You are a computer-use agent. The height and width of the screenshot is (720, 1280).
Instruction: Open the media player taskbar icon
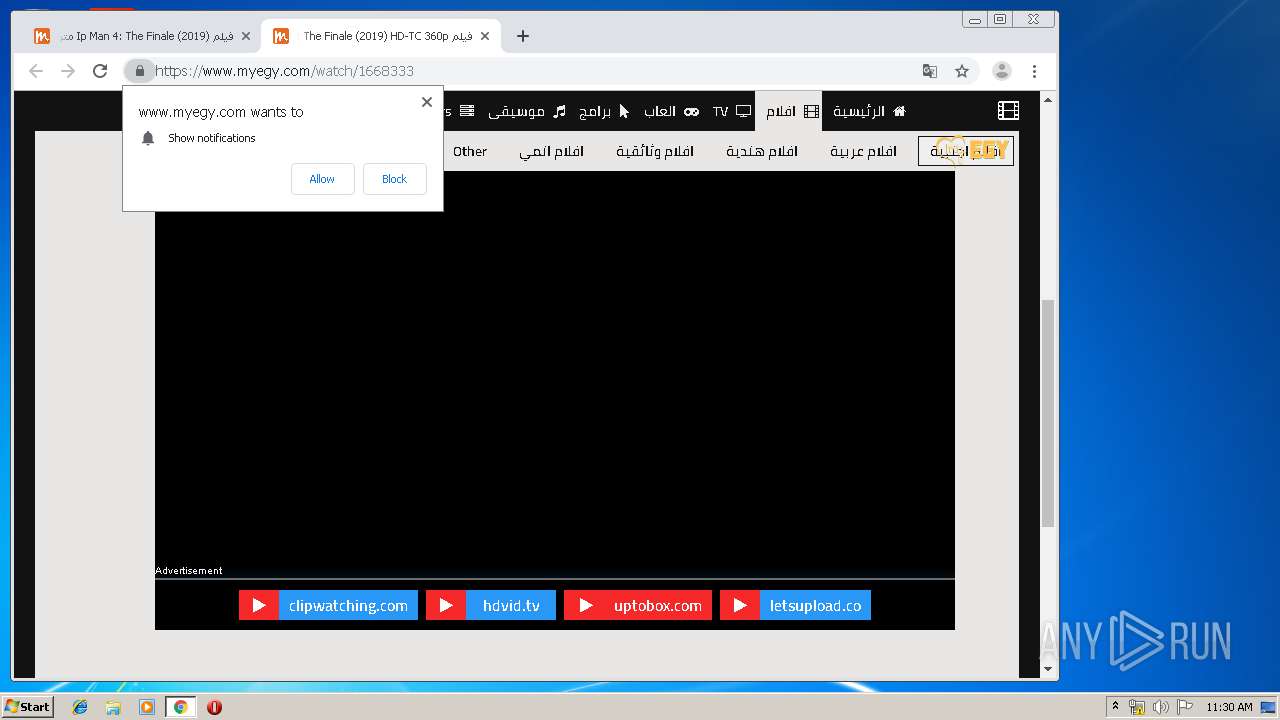pos(147,707)
